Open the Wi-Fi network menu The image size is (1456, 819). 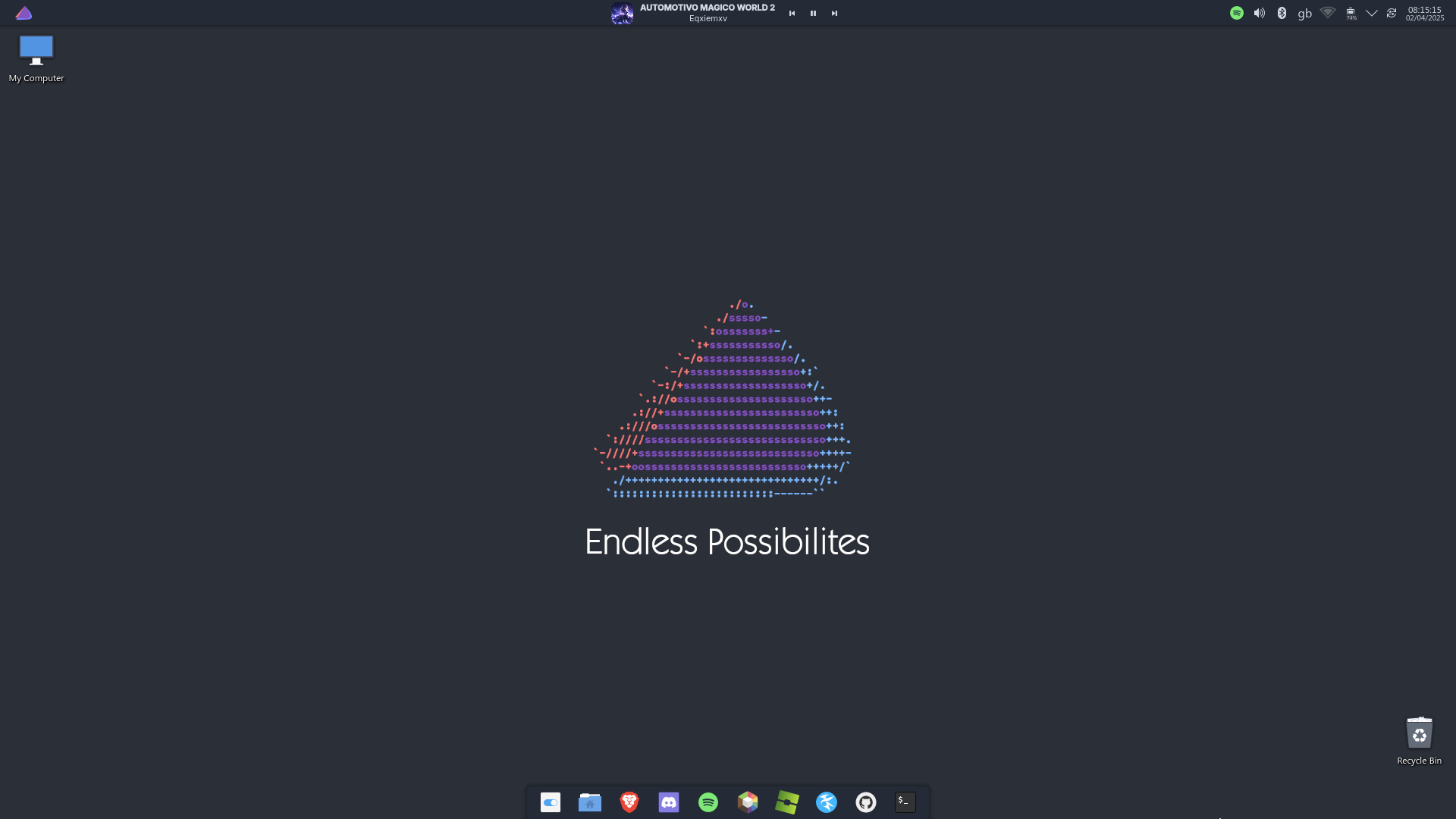pos(1327,13)
